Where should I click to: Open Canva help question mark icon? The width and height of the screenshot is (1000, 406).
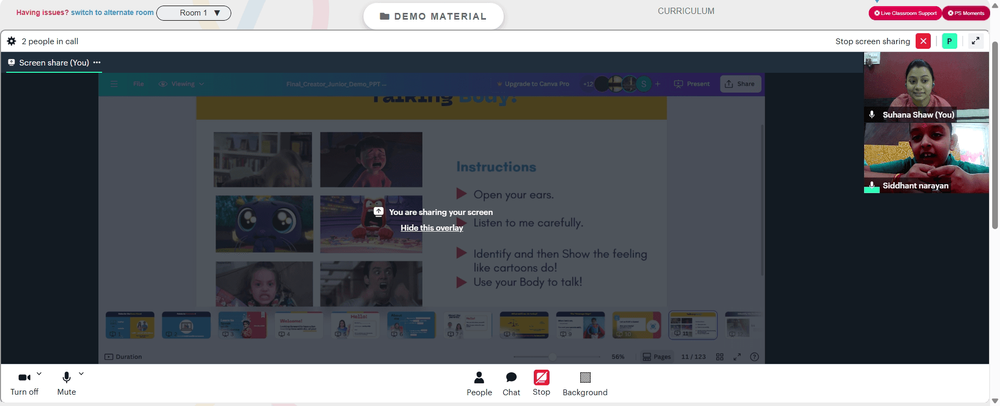point(754,357)
